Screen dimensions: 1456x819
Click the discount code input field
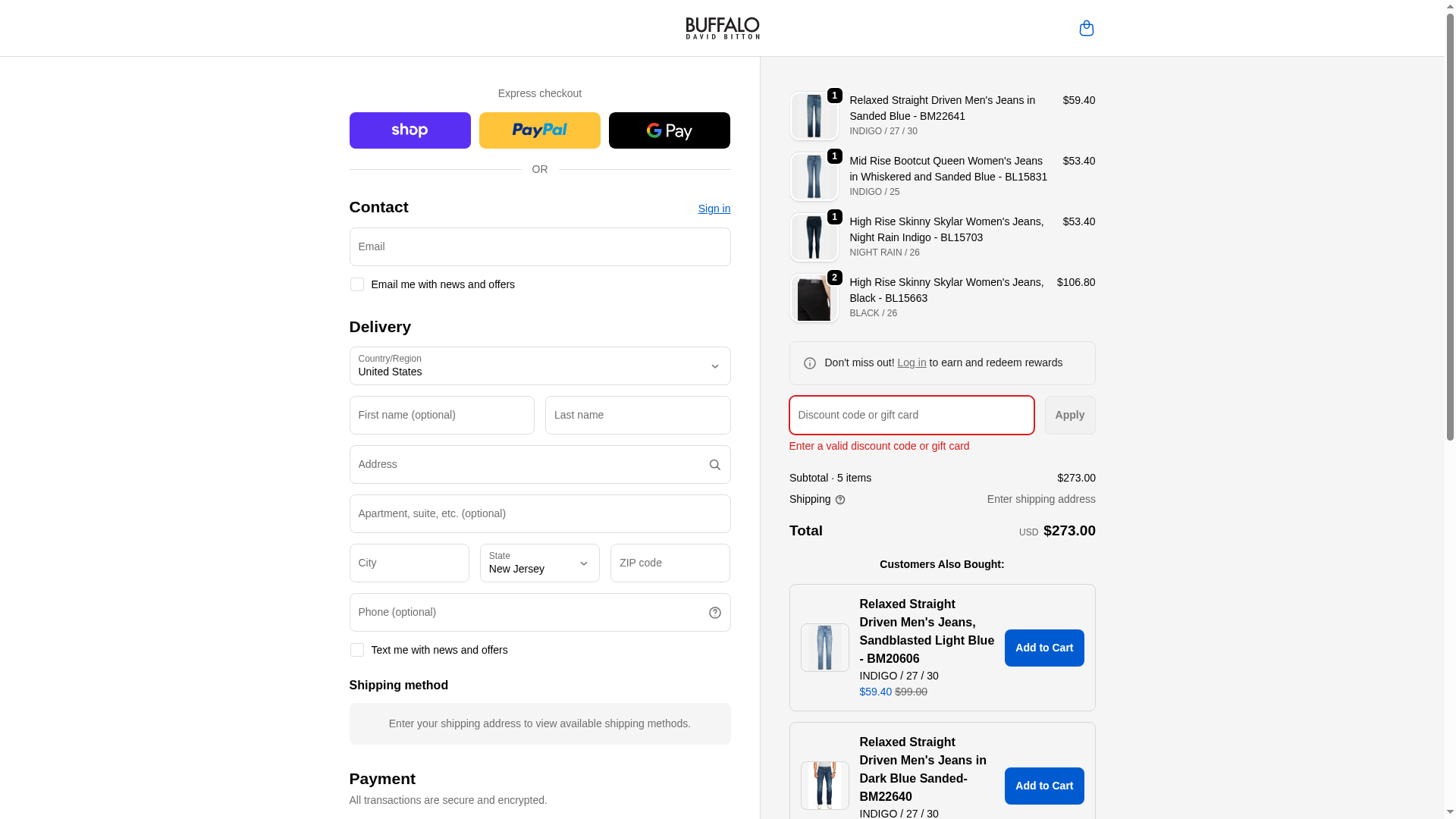[x=911, y=415]
